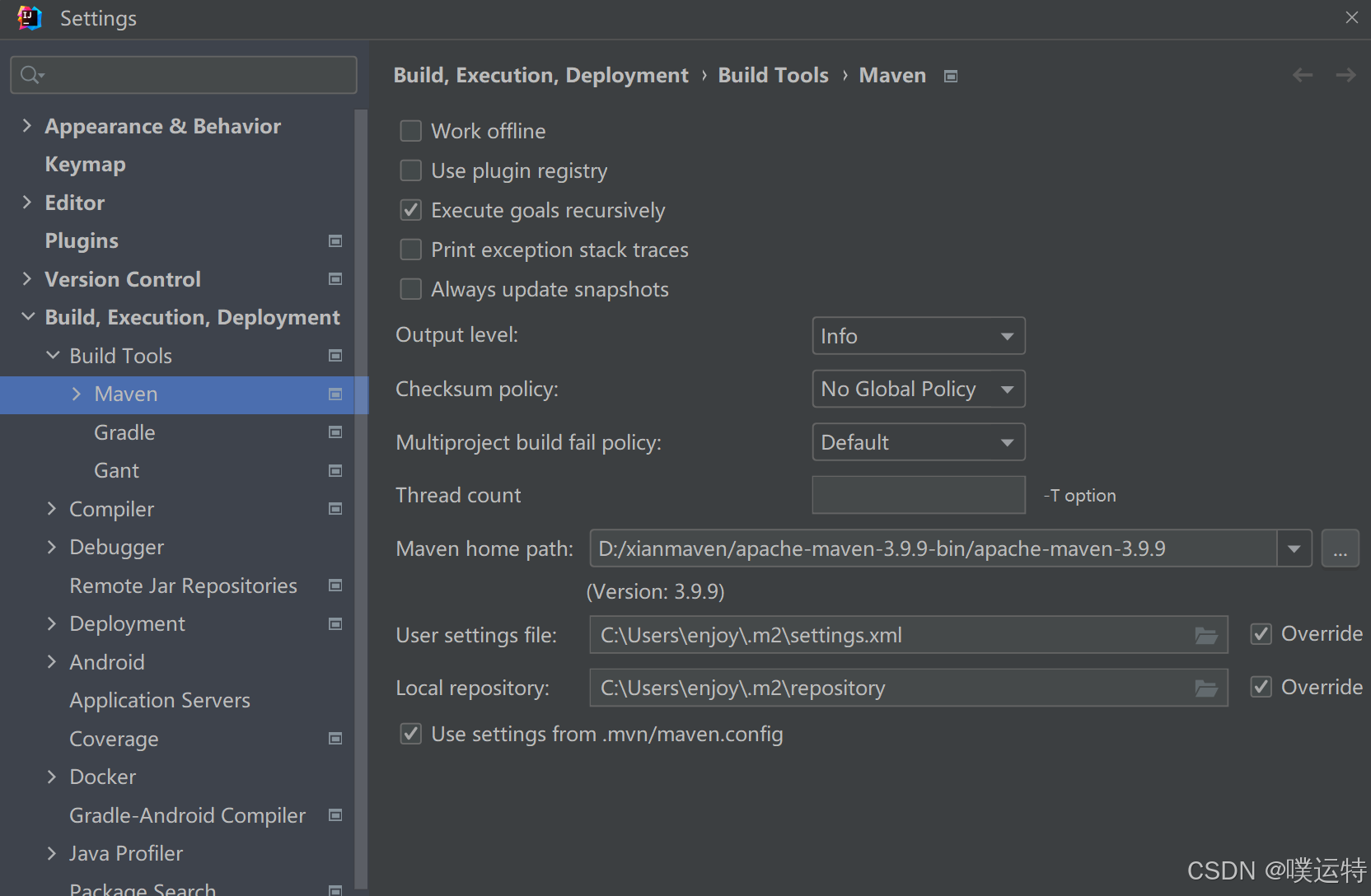Click the settings search input field

tap(183, 75)
